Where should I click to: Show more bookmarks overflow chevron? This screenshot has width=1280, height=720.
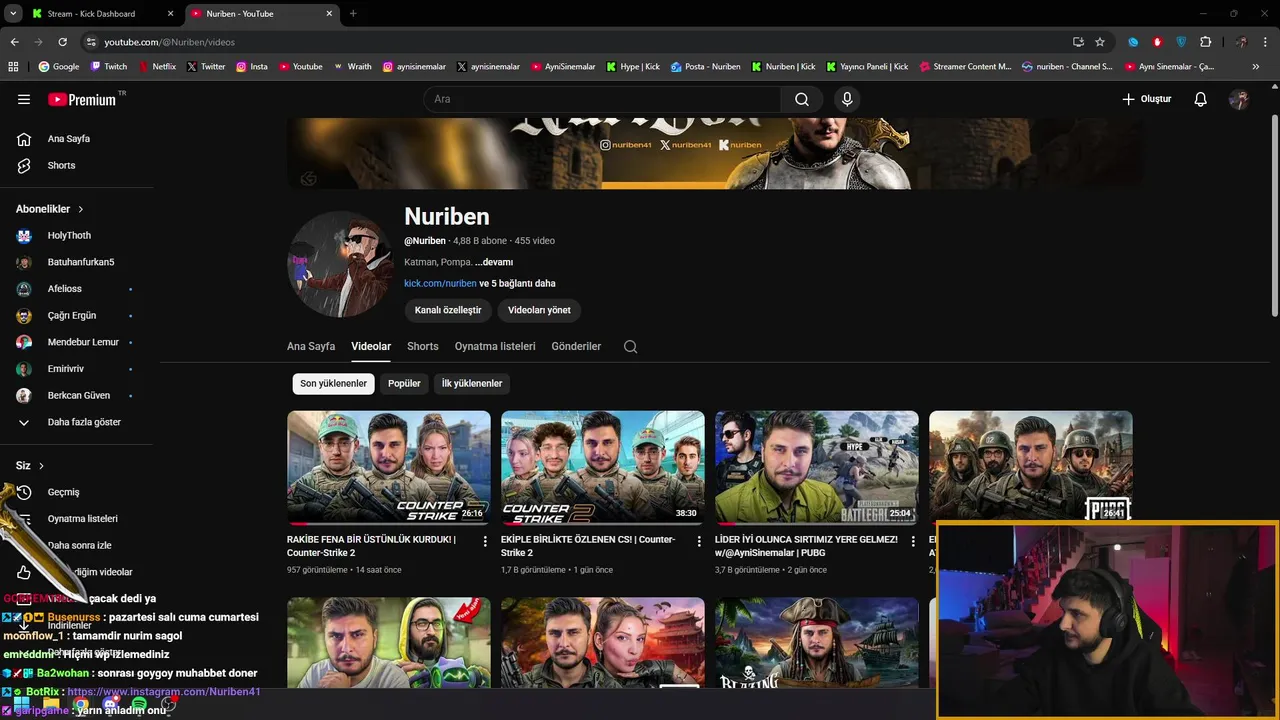tap(1256, 67)
